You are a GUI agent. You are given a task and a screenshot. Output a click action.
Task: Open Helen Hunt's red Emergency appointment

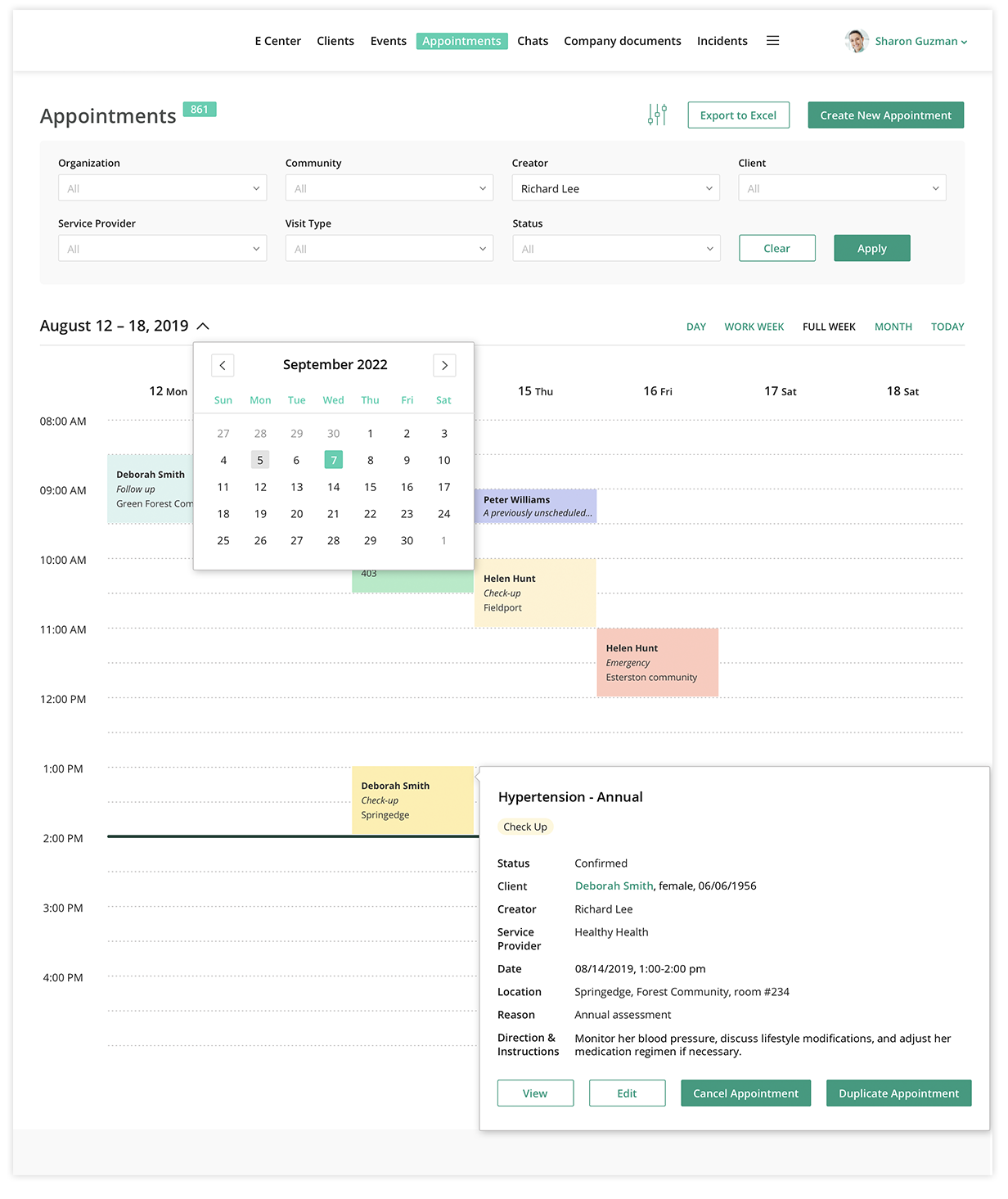point(657,662)
